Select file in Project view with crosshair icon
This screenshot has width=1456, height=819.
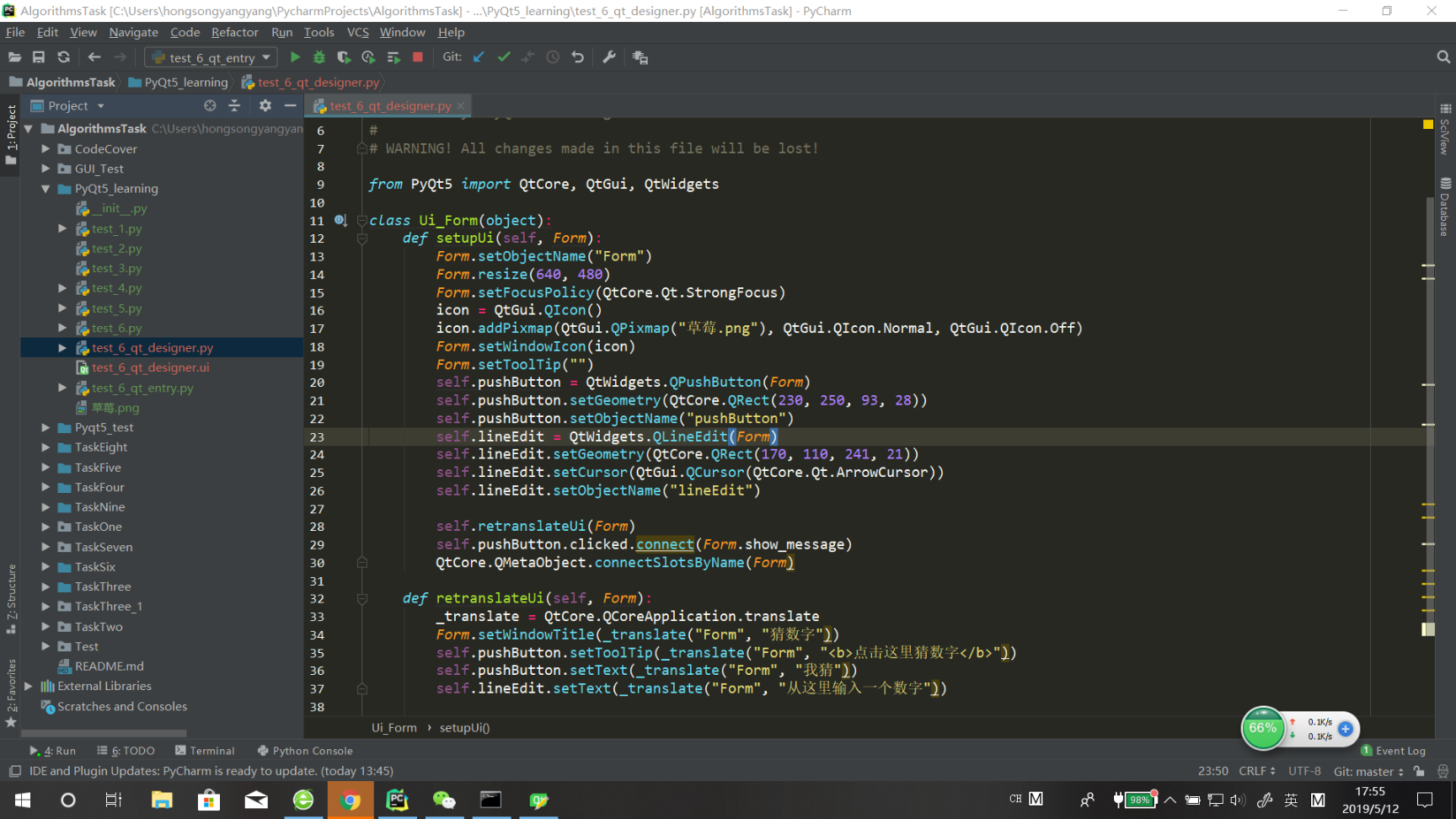point(209,105)
